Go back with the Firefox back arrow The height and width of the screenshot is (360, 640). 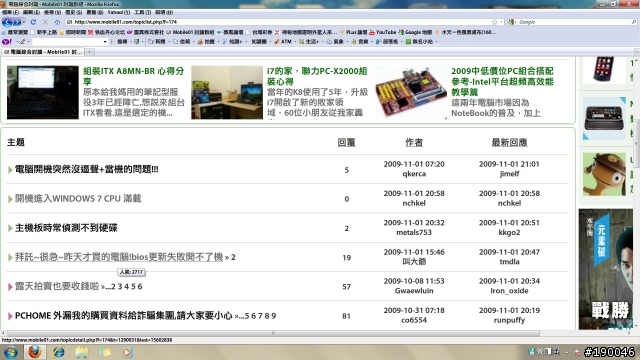click(x=7, y=22)
